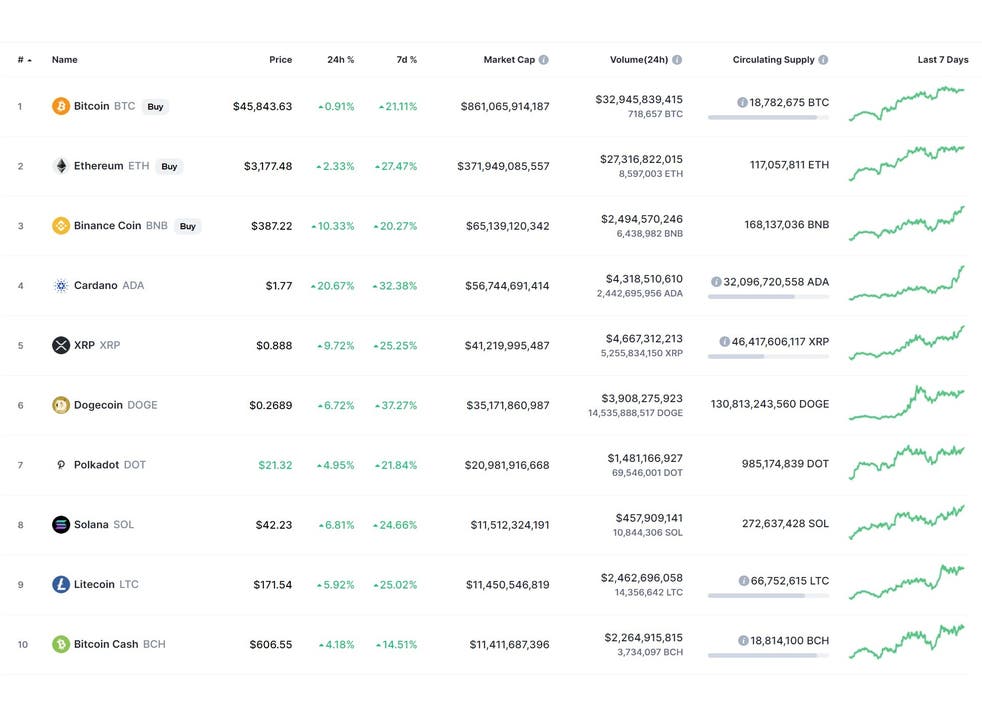982x726 pixels.
Task: Open the Solana coin name link
Action: click(91, 524)
